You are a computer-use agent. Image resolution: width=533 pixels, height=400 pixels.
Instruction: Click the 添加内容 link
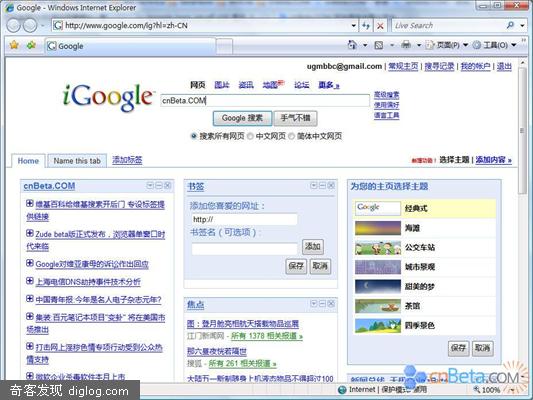pyautogui.click(x=494, y=159)
